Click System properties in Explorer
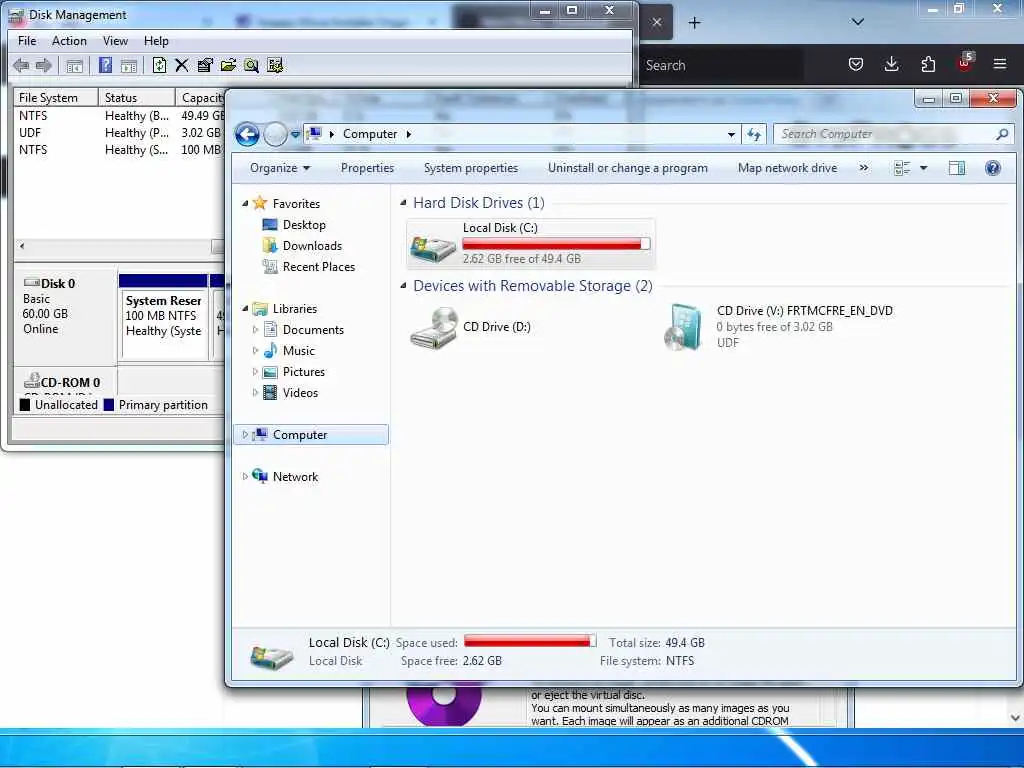This screenshot has height=768, width=1024. pyautogui.click(x=470, y=168)
